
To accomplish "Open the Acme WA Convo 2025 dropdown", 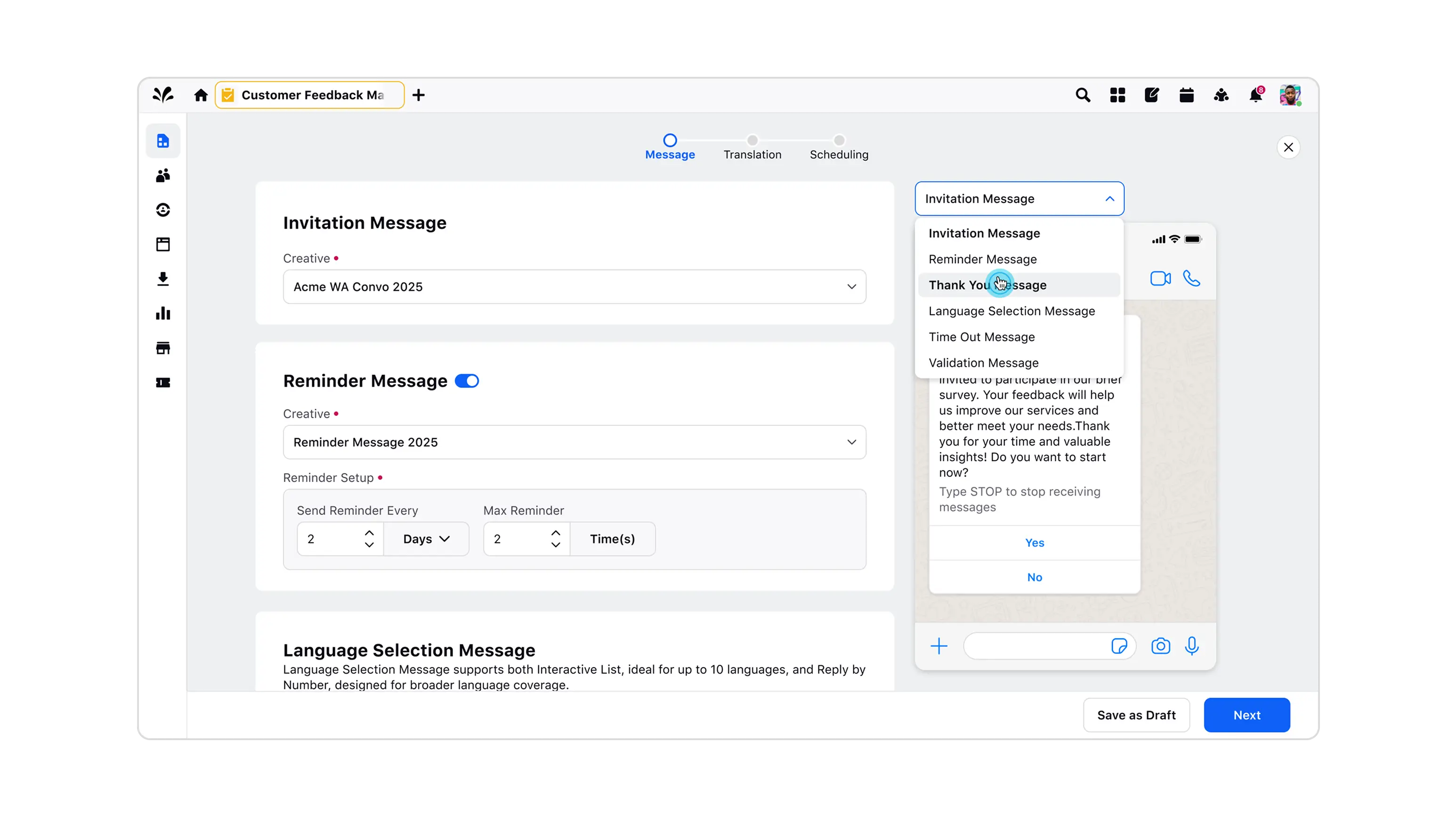I will click(x=574, y=287).
